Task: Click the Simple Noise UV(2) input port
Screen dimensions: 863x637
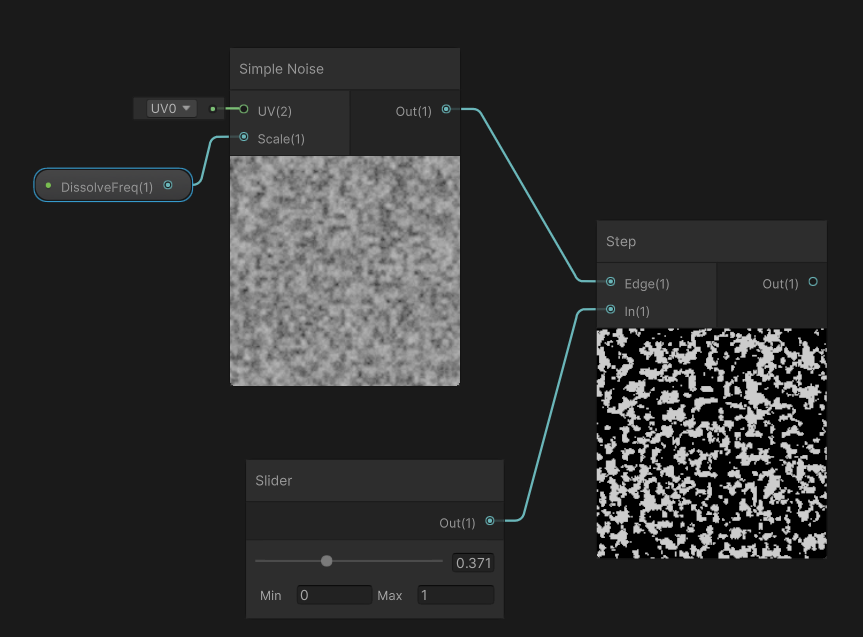Action: click(244, 109)
